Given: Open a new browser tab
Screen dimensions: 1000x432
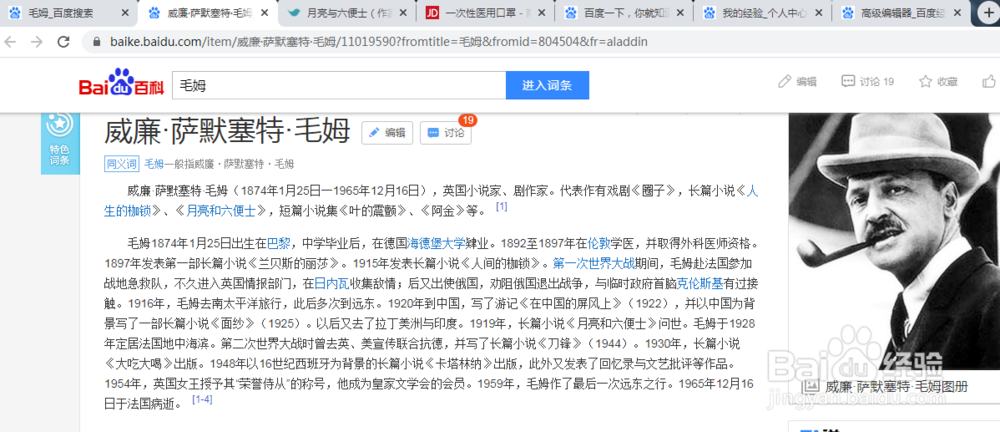Looking at the screenshot, I should [x=989, y=13].
